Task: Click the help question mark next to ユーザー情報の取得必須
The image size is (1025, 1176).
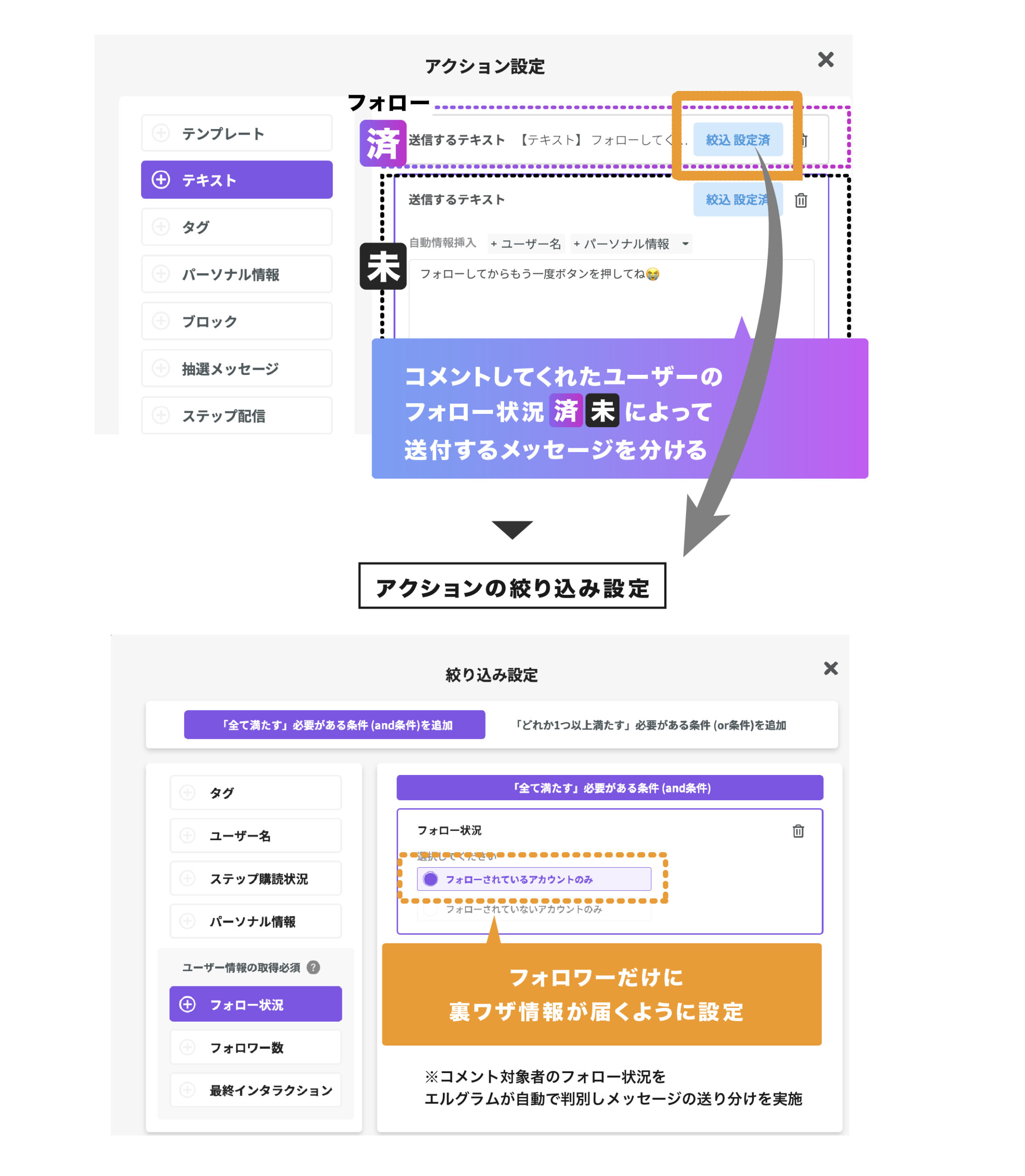Action: (x=313, y=967)
